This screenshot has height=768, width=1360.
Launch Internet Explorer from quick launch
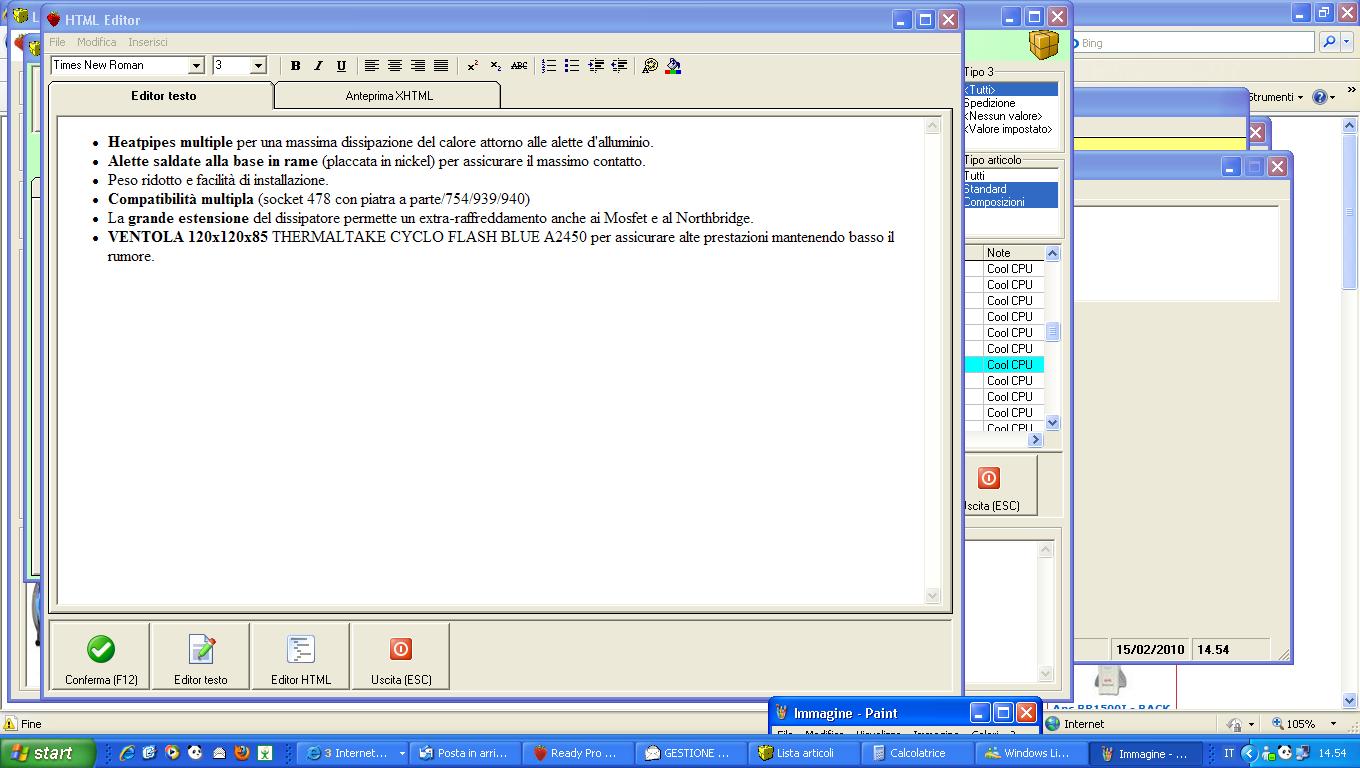tap(128, 753)
